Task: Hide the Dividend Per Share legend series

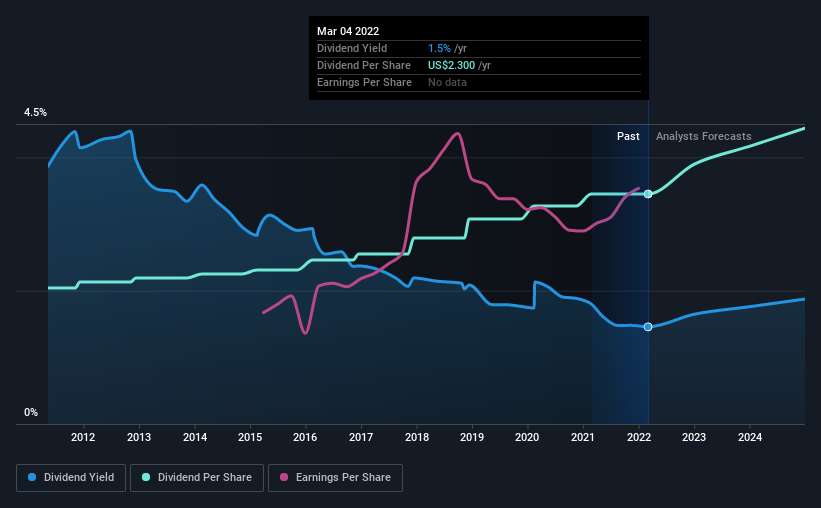Action: [x=204, y=478]
